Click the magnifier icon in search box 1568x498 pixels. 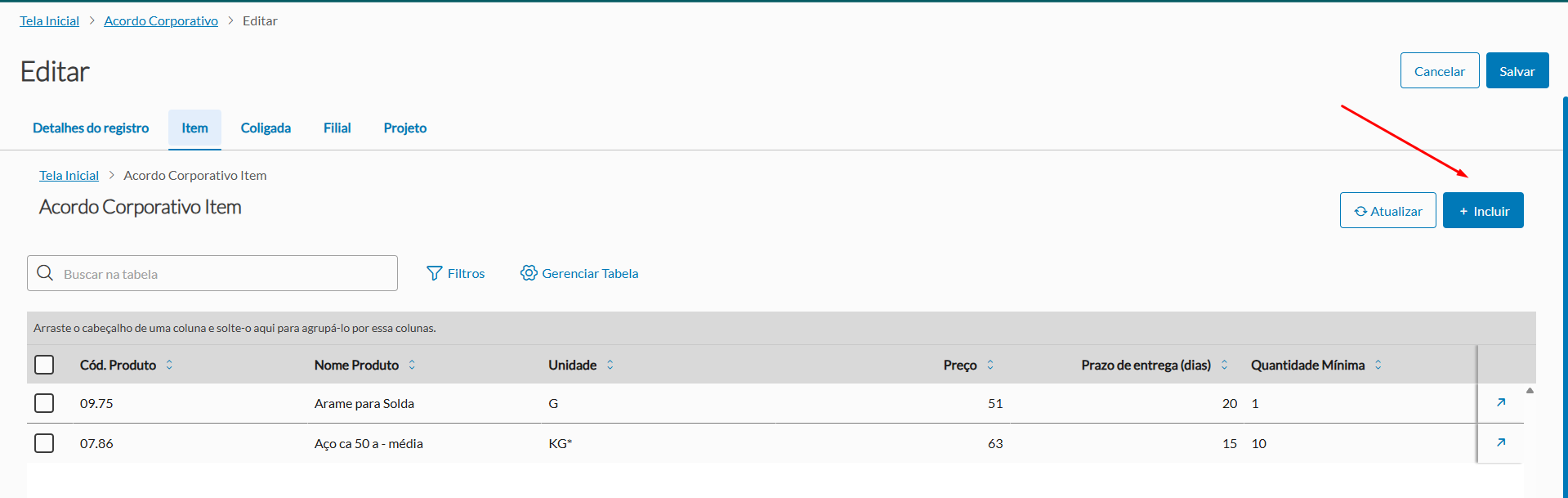(45, 273)
